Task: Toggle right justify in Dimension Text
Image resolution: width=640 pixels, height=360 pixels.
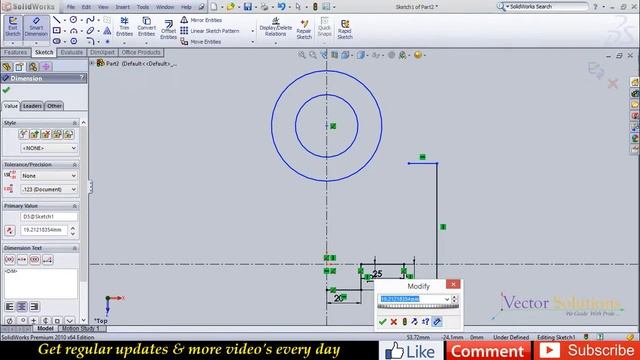Action: (x=34, y=307)
